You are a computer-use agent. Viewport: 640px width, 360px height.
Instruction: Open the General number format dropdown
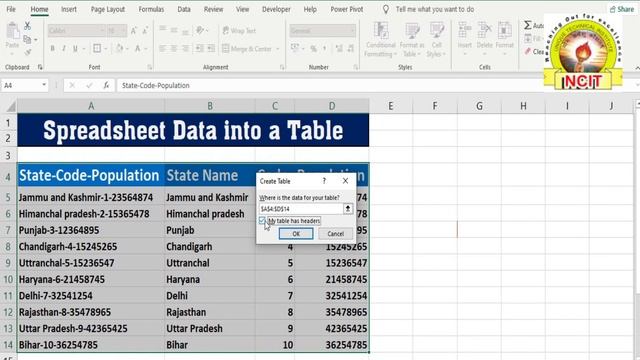352,31
